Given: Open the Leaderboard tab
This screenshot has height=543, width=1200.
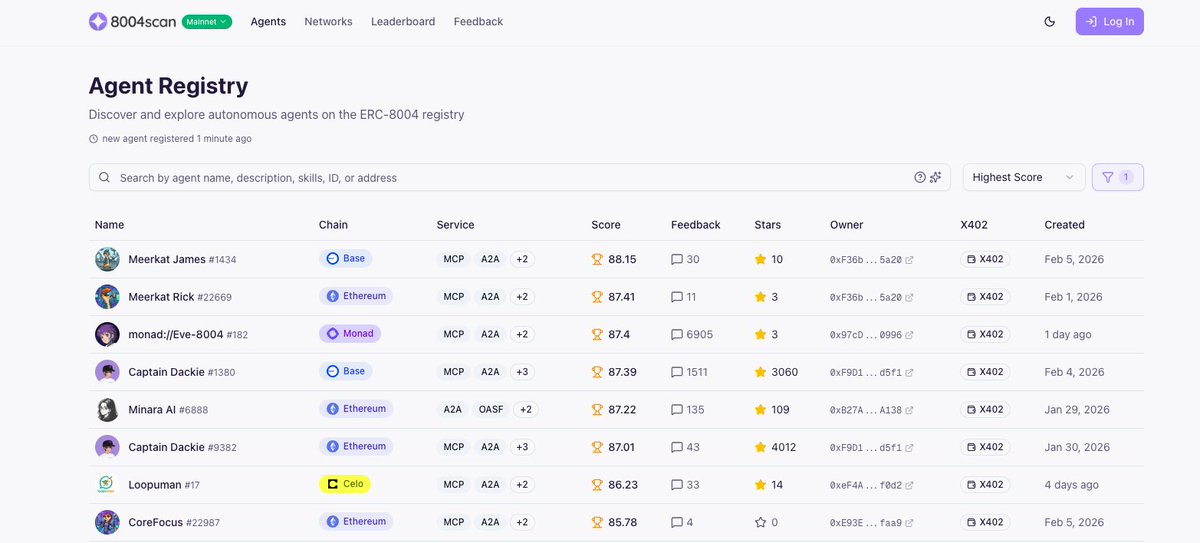Looking at the screenshot, I should 403,21.
